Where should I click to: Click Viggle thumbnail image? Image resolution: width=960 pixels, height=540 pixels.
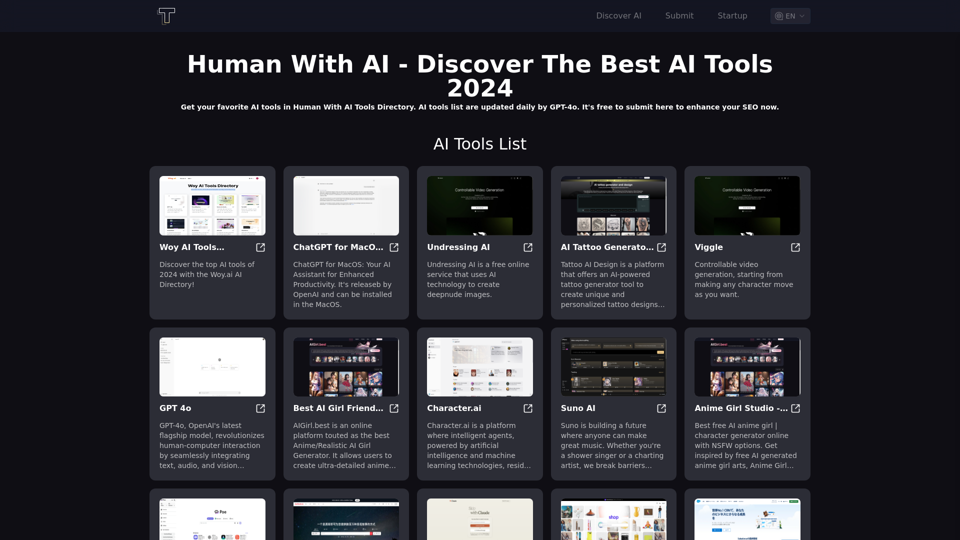coord(747,206)
